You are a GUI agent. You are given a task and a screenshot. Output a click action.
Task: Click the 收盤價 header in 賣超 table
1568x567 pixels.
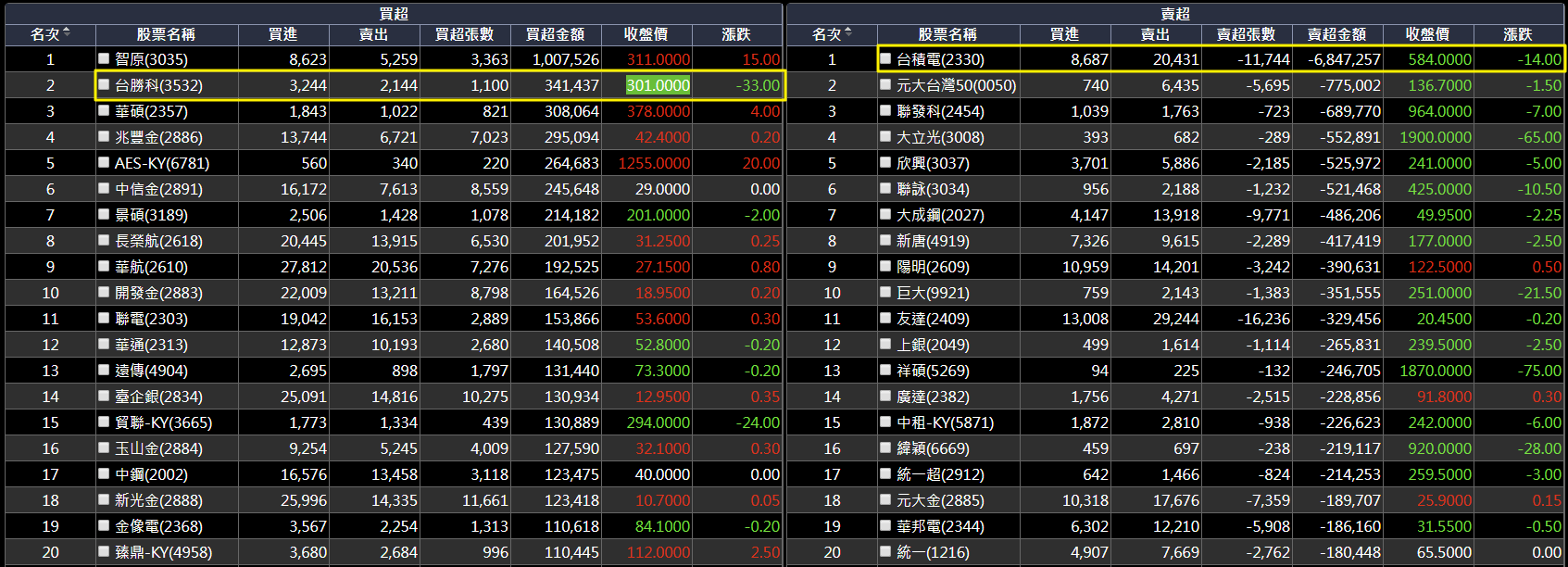point(1427,34)
